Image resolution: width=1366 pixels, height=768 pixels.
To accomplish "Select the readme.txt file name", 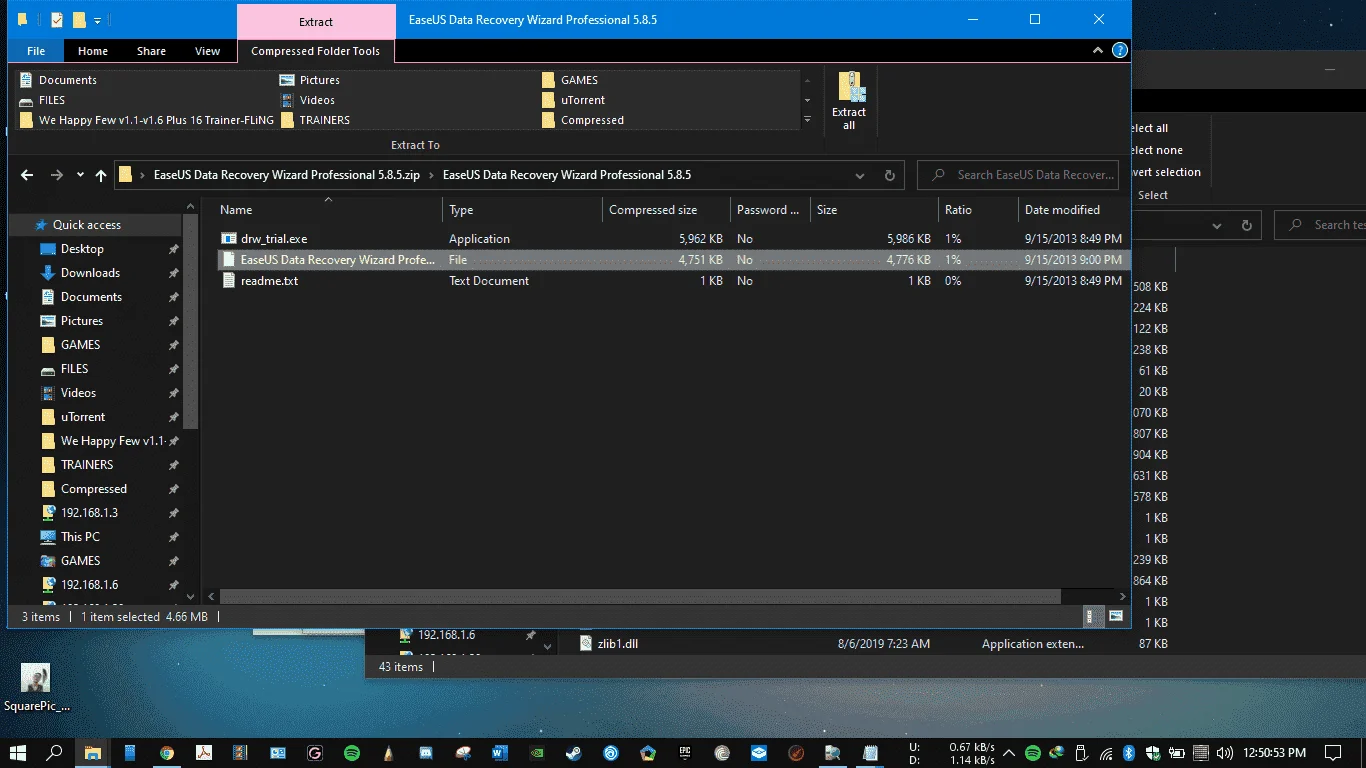I will (x=269, y=281).
